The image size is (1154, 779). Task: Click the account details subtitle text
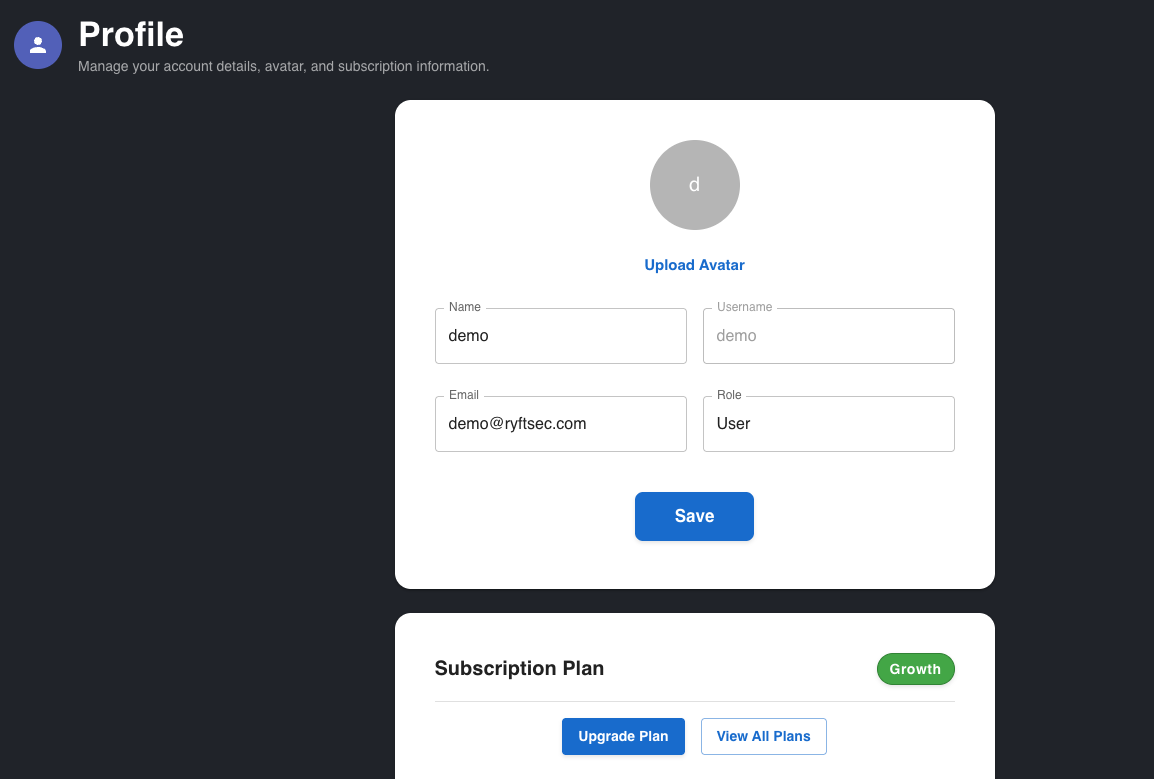283,67
